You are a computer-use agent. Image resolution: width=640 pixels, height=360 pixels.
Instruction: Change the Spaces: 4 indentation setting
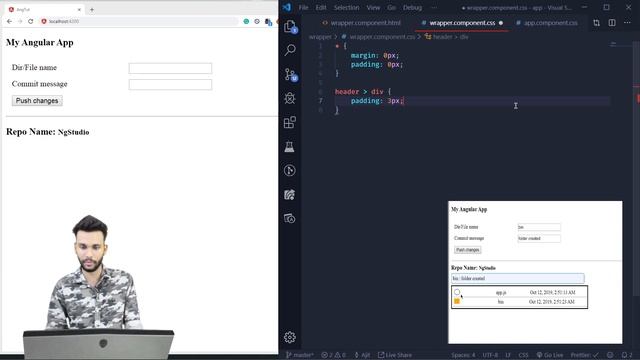[463, 355]
